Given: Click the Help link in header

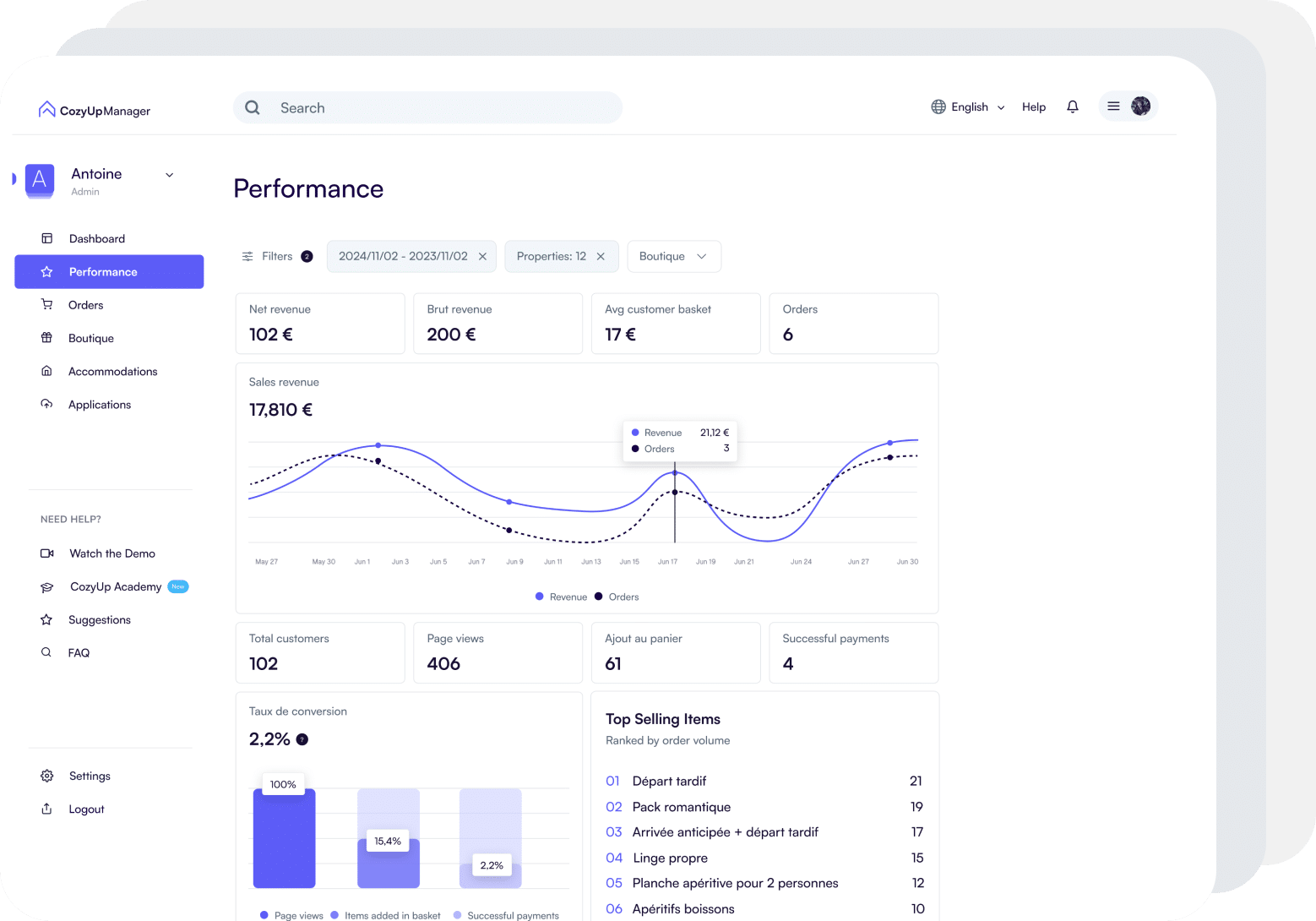Looking at the screenshot, I should [x=1033, y=106].
